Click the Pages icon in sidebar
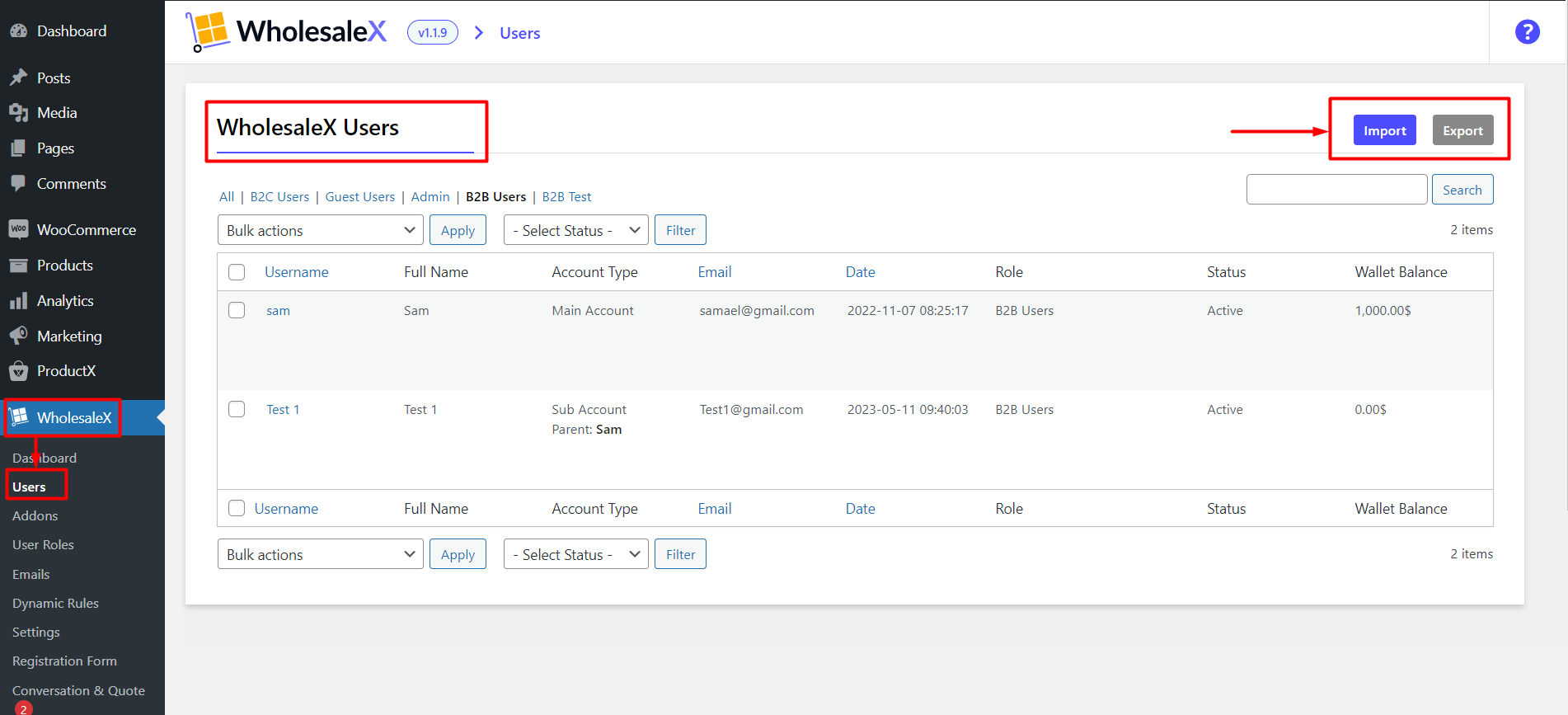This screenshot has height=715, width=1568. point(18,148)
